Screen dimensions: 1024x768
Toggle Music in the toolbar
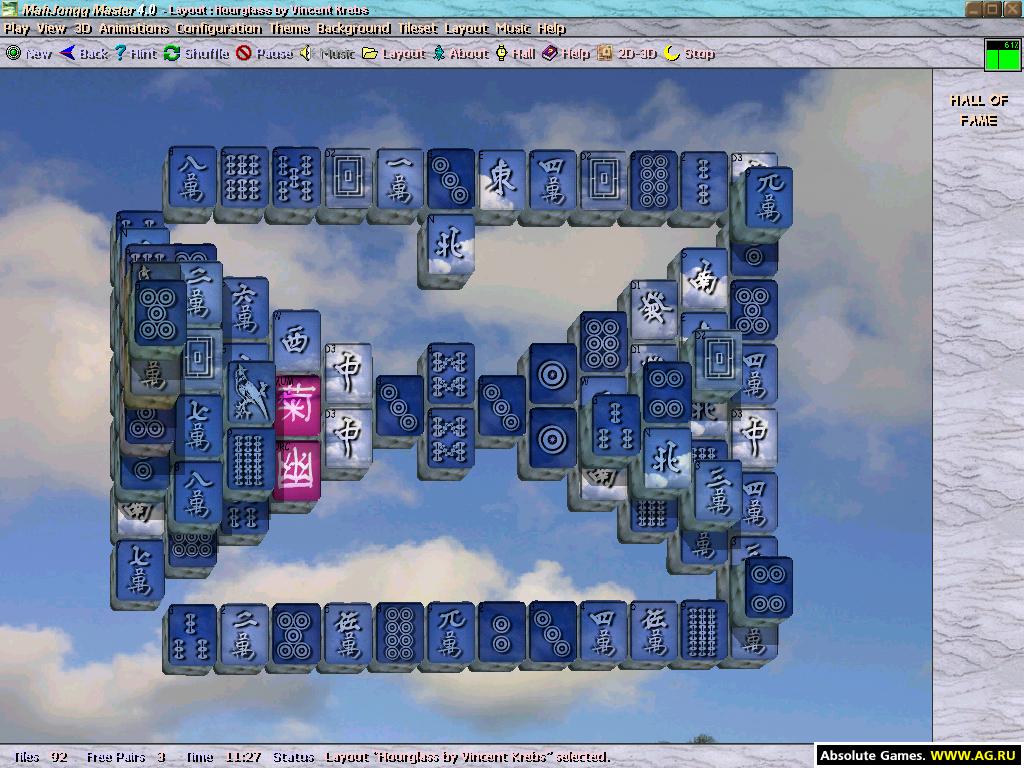[x=327, y=54]
